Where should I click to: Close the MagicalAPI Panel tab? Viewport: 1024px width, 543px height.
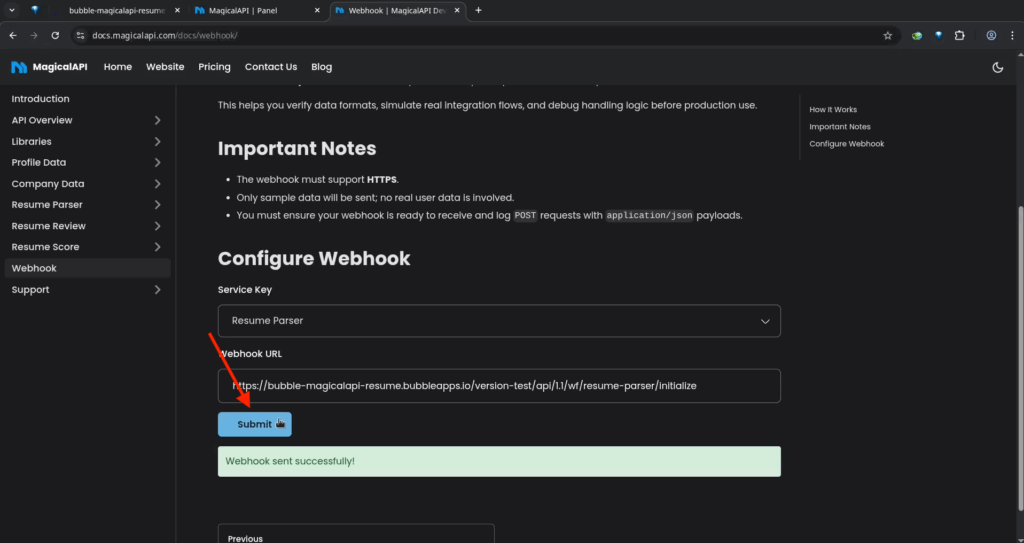pos(317,10)
